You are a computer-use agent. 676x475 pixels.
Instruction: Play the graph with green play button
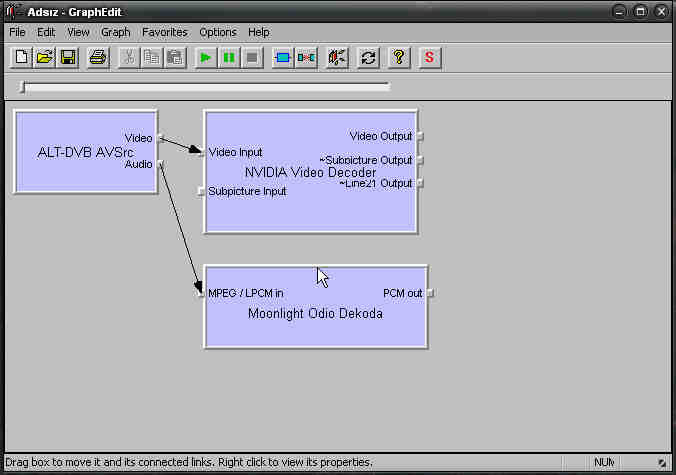point(206,57)
